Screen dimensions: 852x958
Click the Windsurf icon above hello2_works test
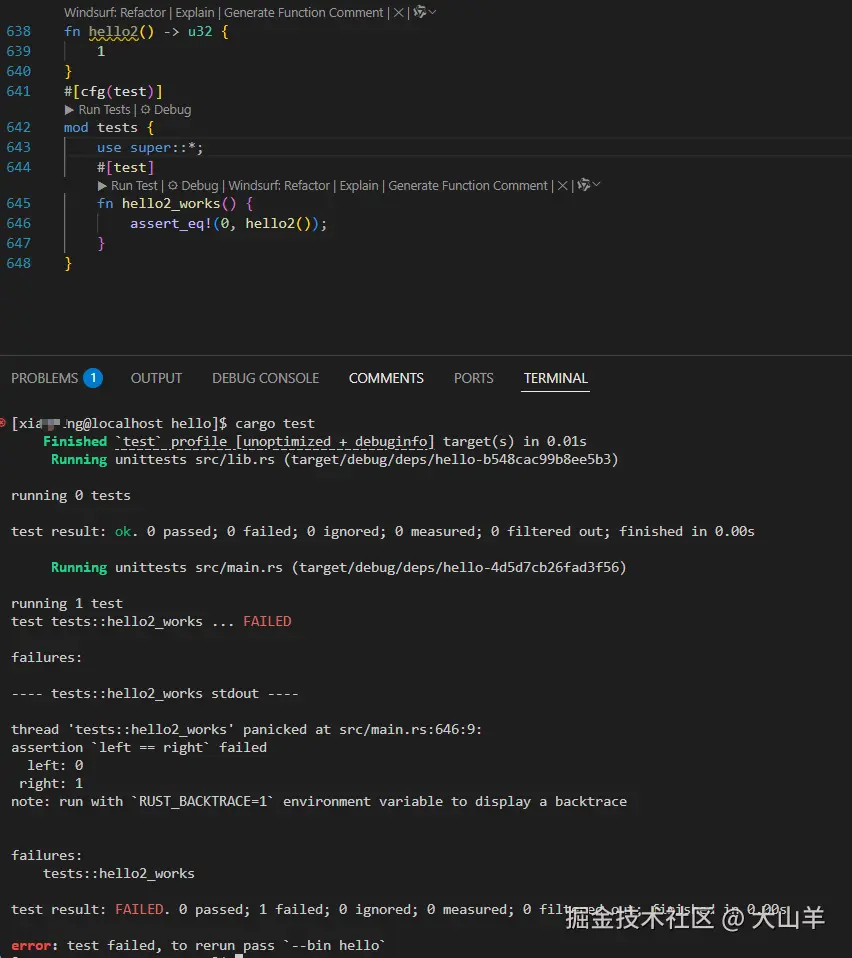(x=583, y=186)
